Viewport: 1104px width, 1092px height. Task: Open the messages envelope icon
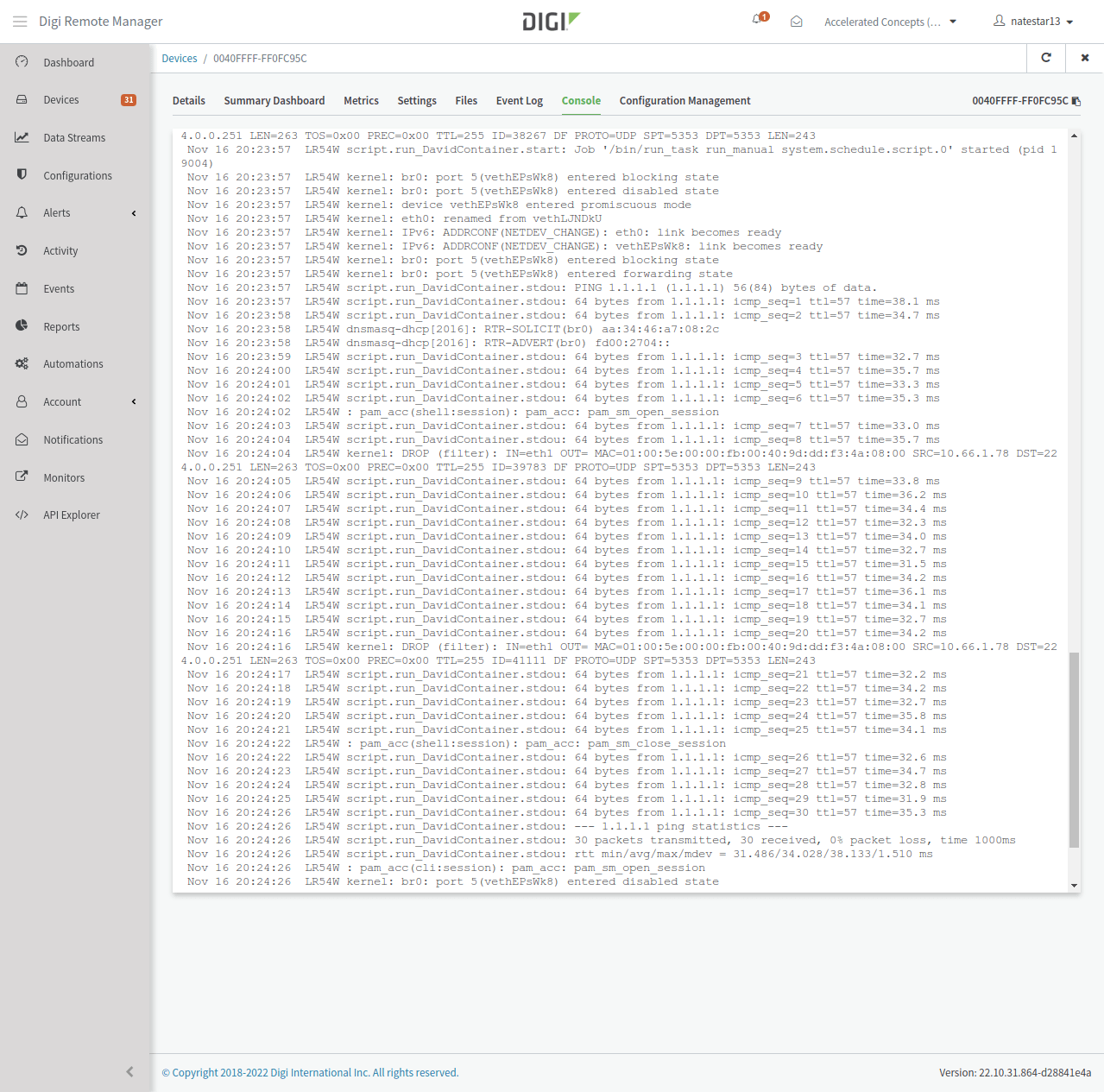click(x=797, y=22)
